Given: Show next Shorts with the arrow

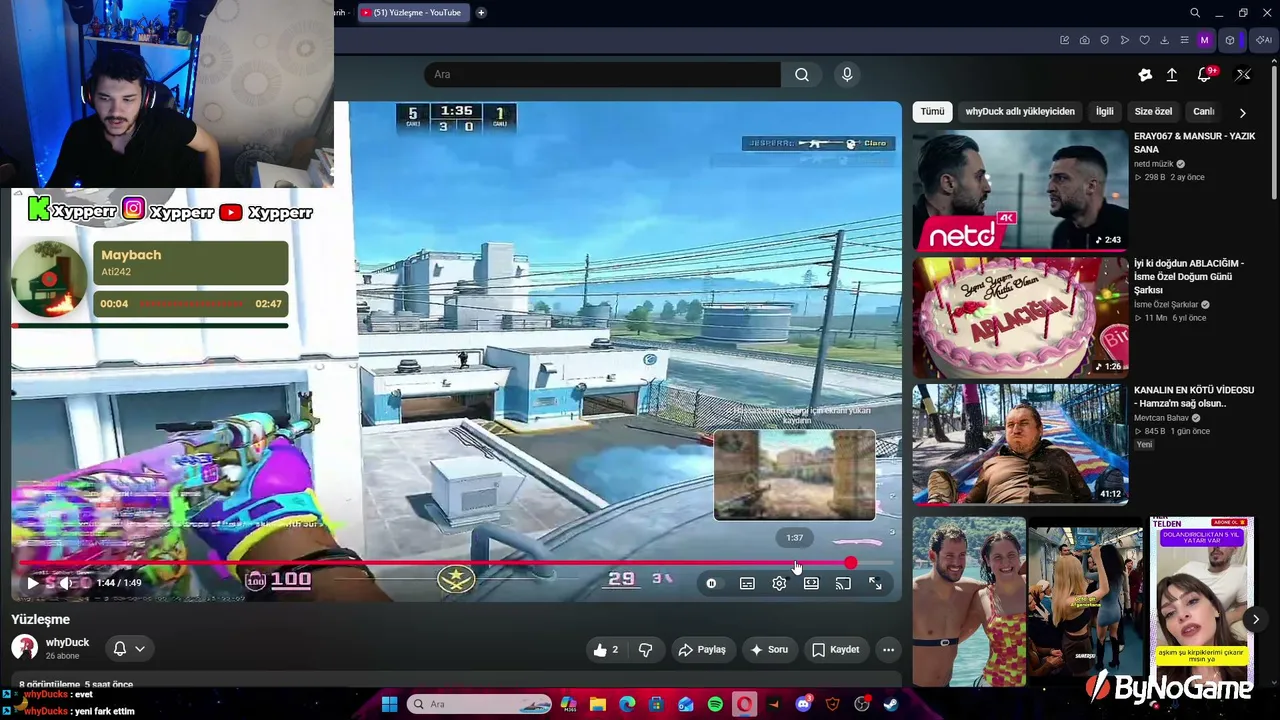Looking at the screenshot, I should 1255,620.
